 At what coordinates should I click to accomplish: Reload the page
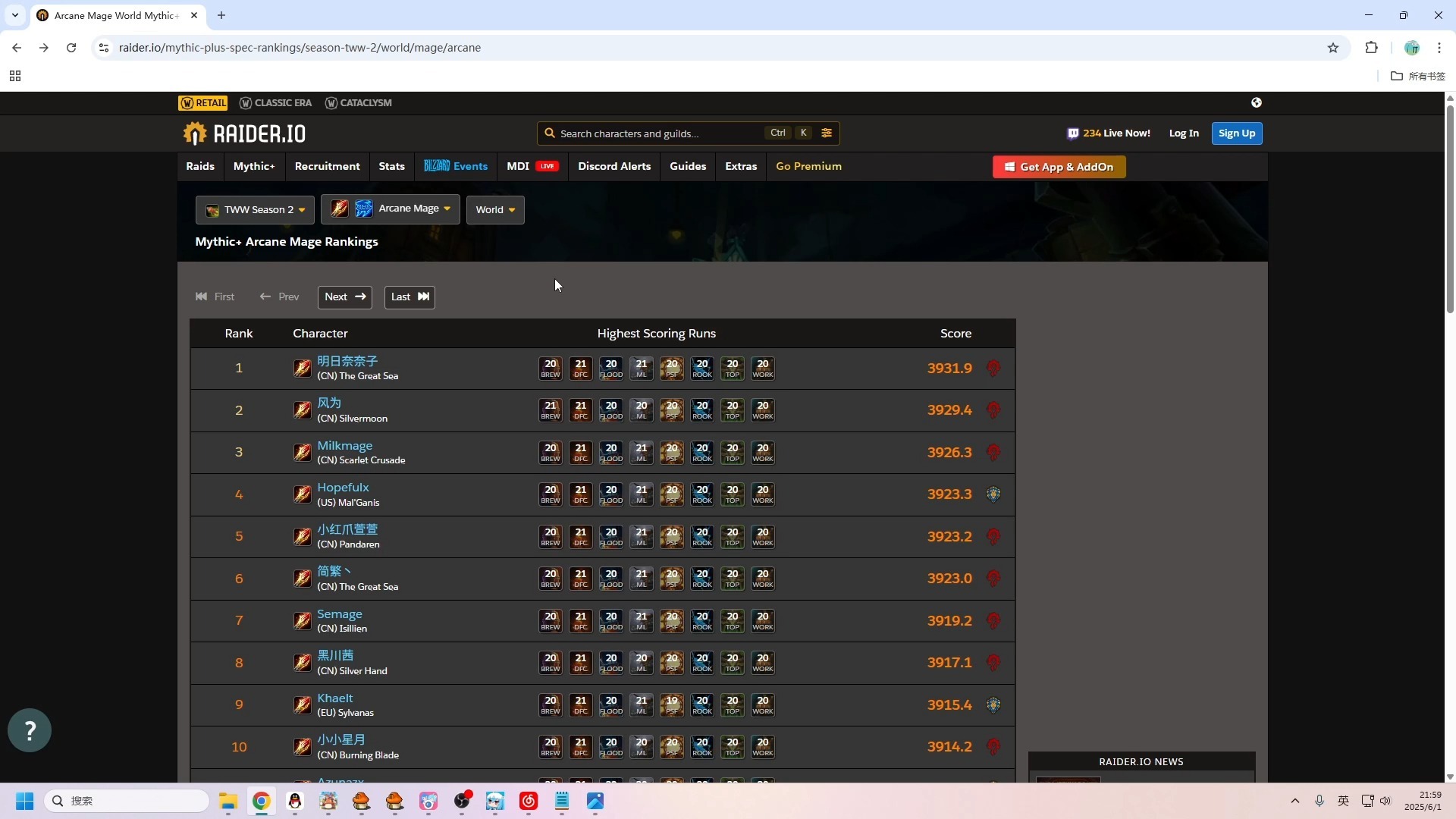[x=71, y=48]
